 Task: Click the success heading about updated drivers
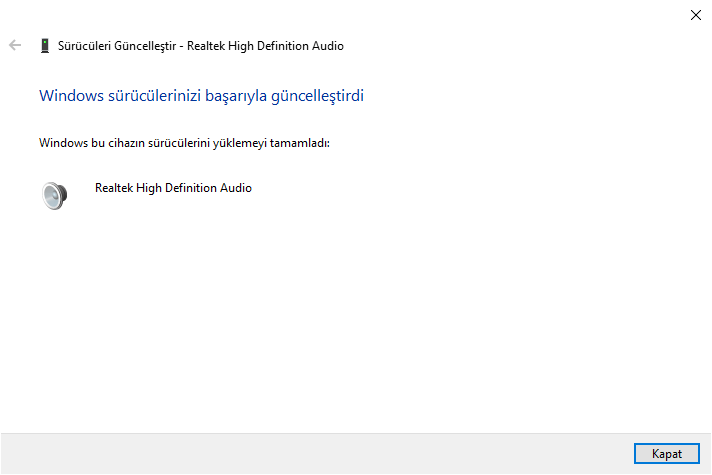click(201, 96)
